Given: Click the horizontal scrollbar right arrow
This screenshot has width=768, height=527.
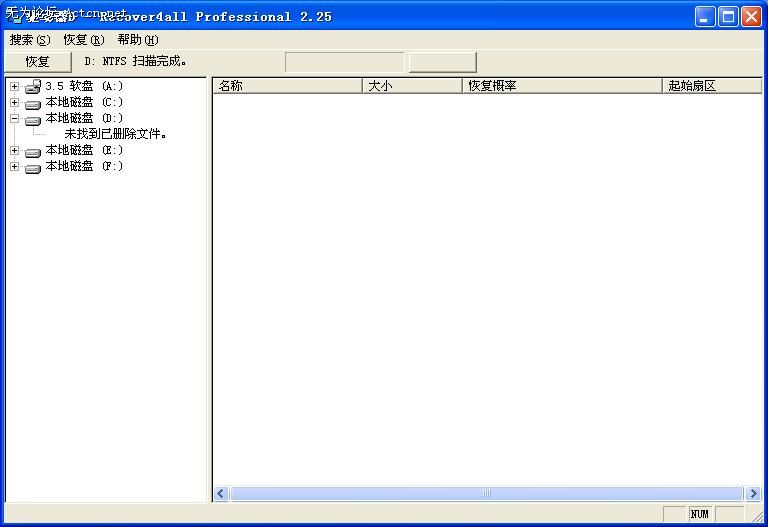Looking at the screenshot, I should point(753,493).
